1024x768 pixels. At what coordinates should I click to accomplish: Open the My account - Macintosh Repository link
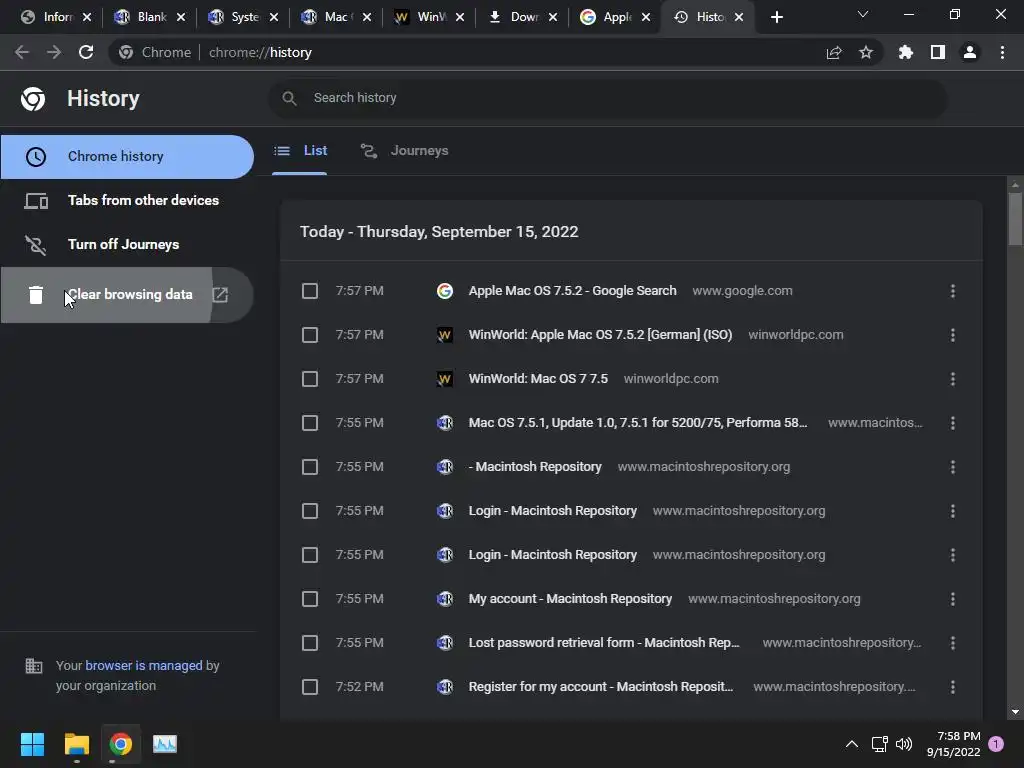570,599
